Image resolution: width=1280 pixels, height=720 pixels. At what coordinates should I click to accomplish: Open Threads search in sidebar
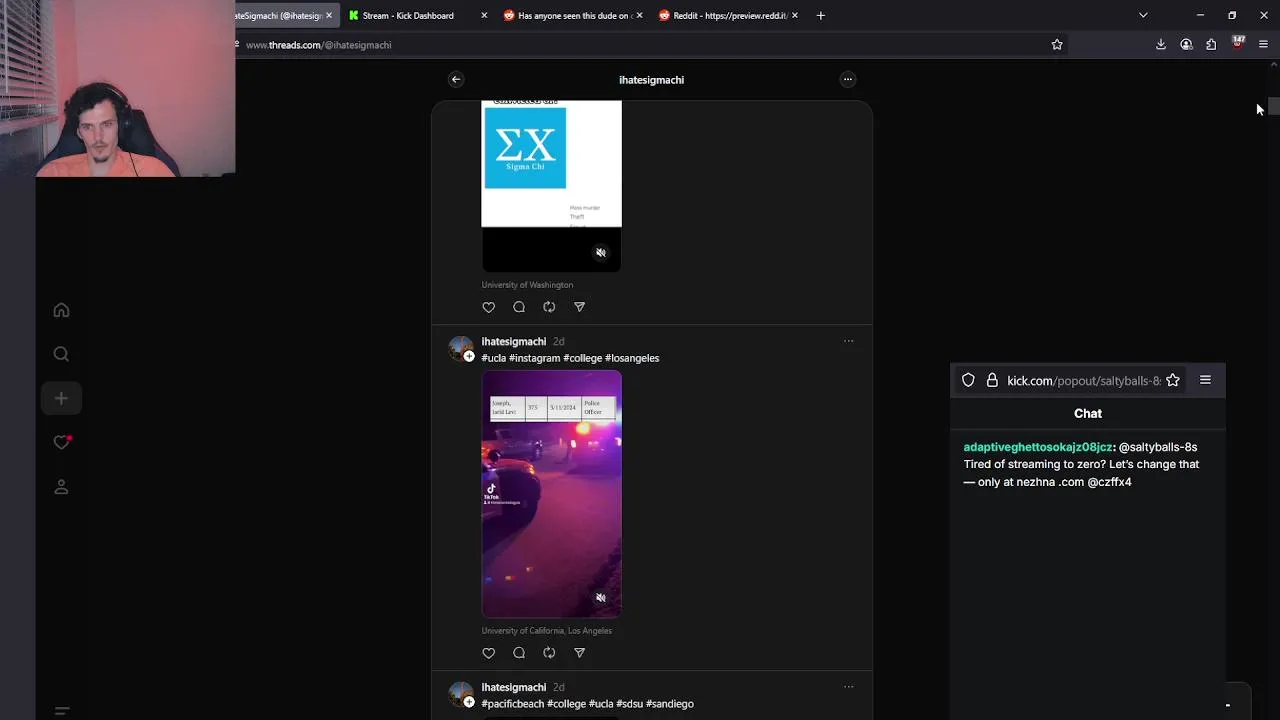[61, 354]
